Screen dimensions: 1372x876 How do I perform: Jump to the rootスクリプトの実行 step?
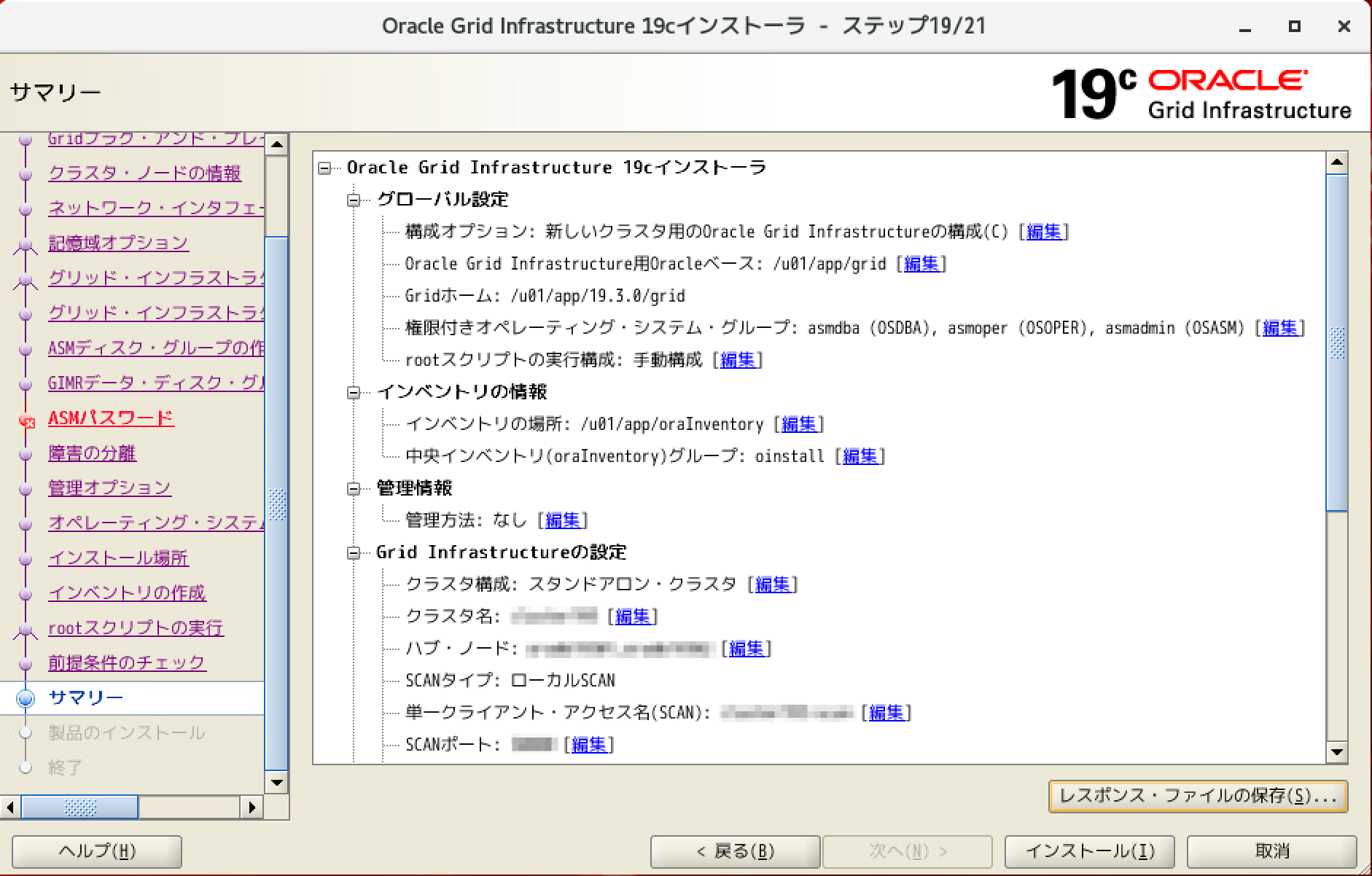tap(136, 628)
